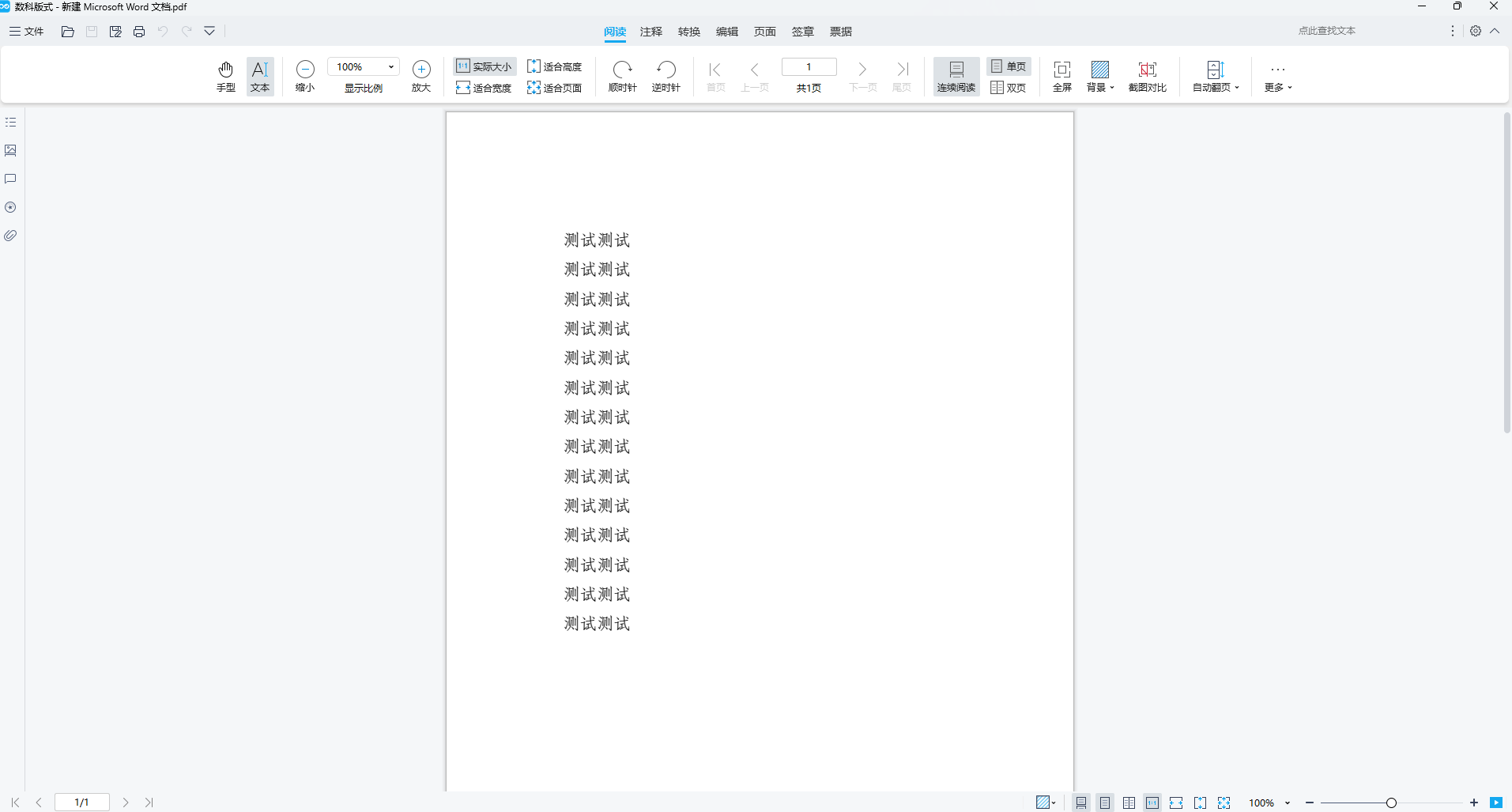Screen dimensions: 1512x812
Task: Open the attachments panel paperclip icon
Action: pyautogui.click(x=10, y=236)
